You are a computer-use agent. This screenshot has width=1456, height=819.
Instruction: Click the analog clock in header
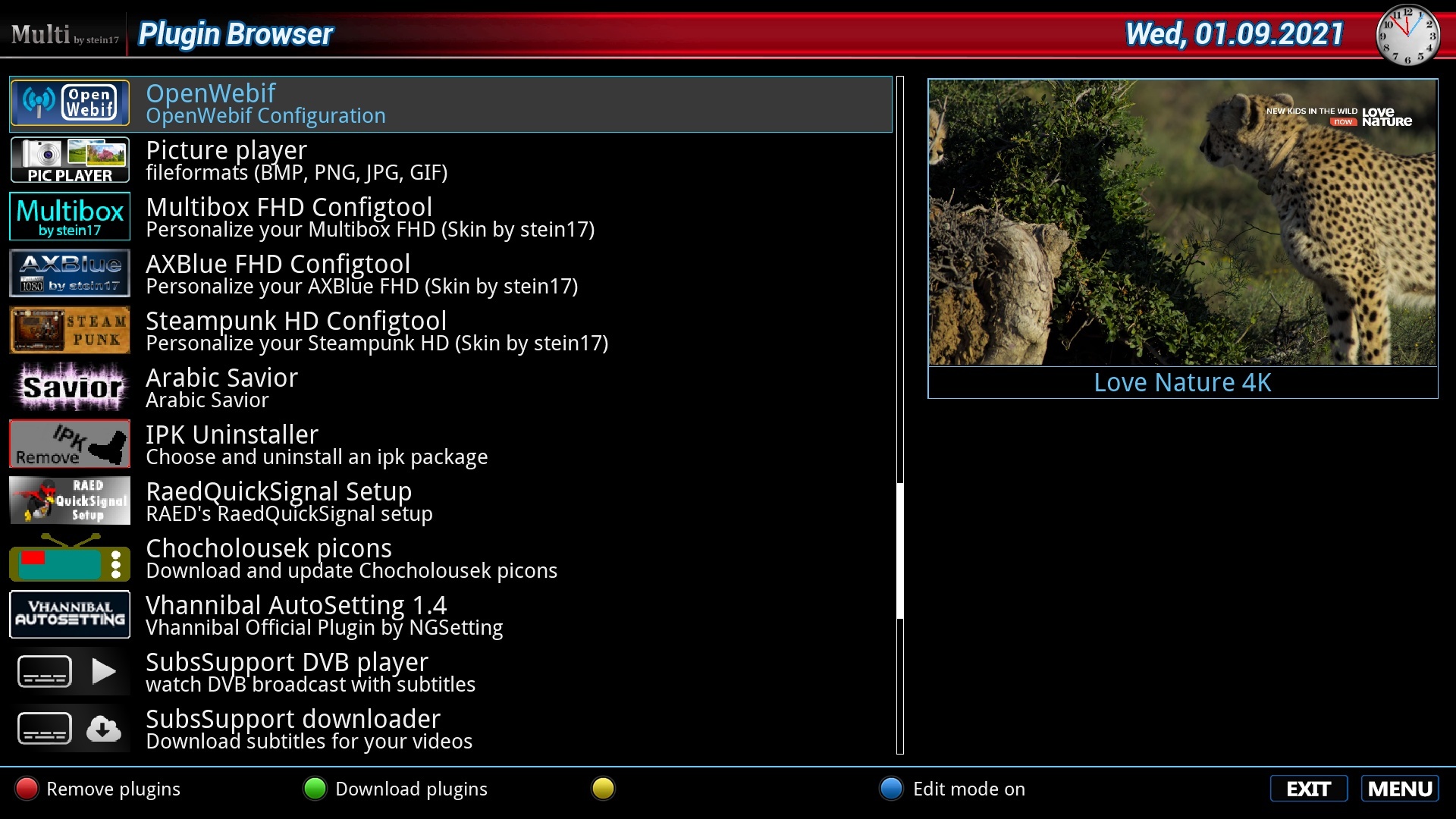click(1408, 34)
